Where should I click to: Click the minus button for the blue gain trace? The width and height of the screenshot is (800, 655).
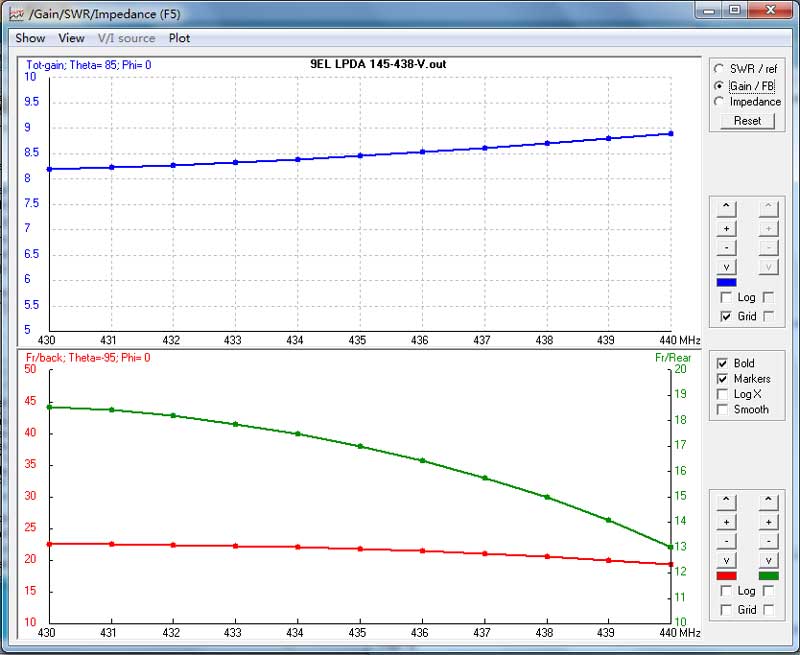pos(726,247)
